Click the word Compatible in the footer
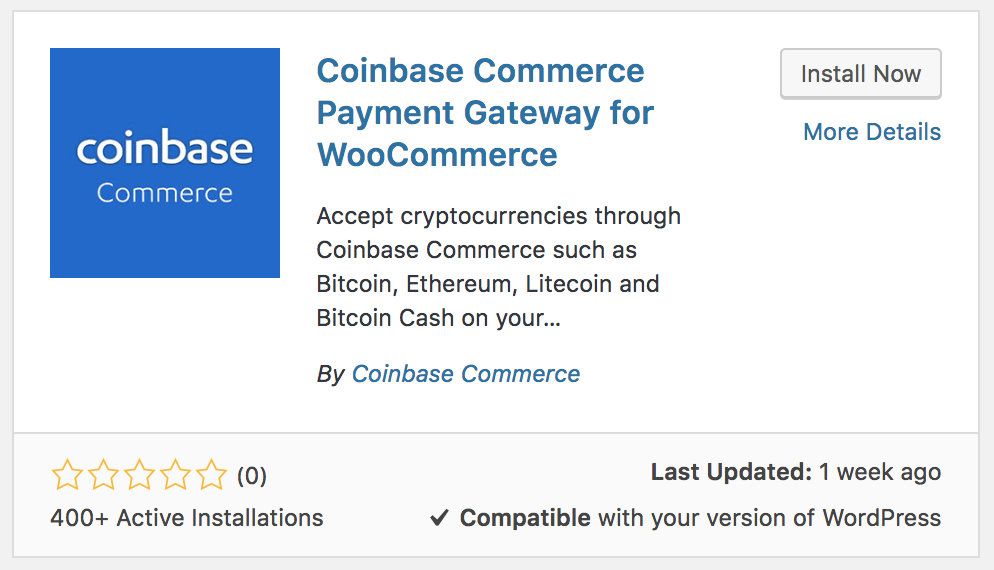Image resolution: width=994 pixels, height=570 pixels. (525, 518)
